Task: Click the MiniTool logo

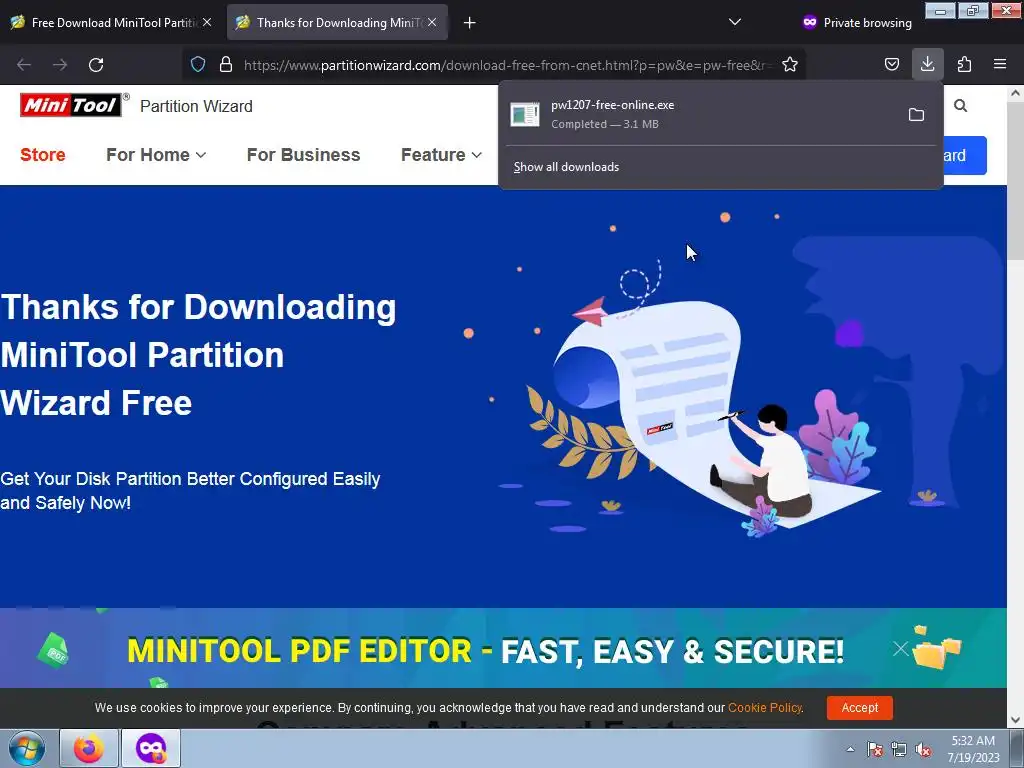Action: click(71, 105)
